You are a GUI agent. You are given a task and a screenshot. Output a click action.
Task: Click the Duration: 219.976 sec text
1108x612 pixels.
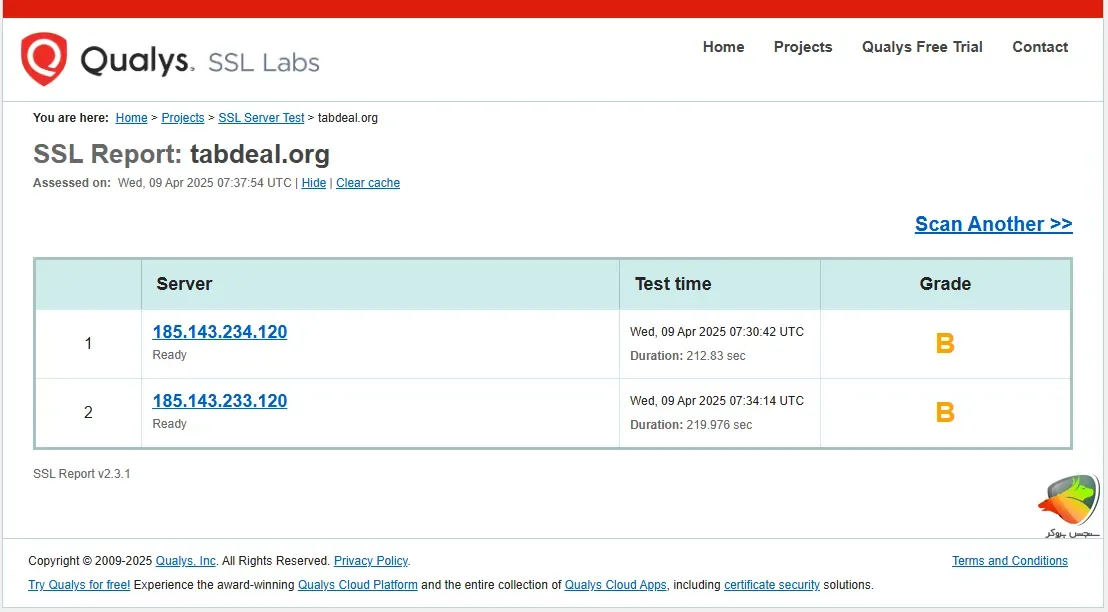pyautogui.click(x=691, y=425)
